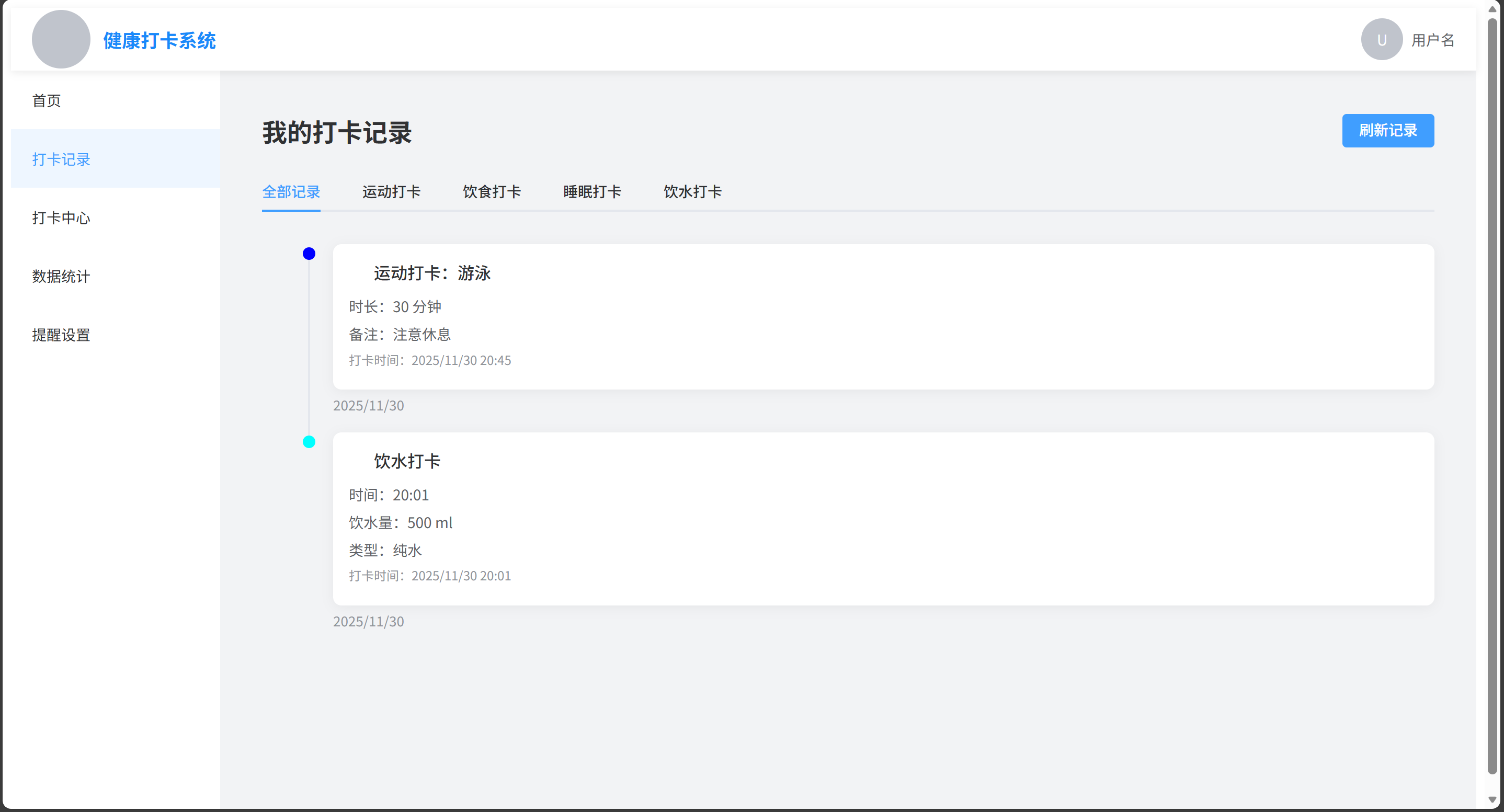Screen dimensions: 1504x812
Task: Click the cyan timeline dot for water record
Action: click(x=309, y=442)
